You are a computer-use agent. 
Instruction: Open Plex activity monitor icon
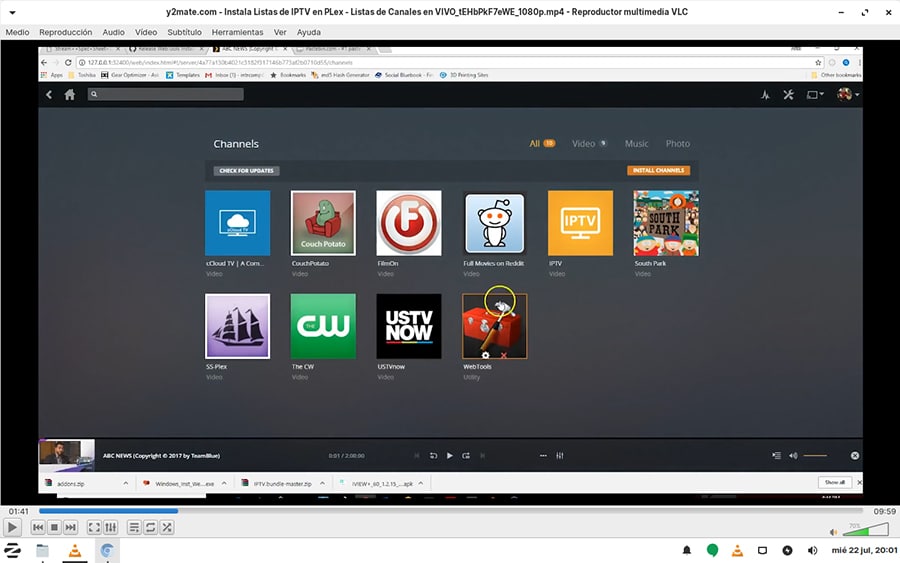click(765, 95)
